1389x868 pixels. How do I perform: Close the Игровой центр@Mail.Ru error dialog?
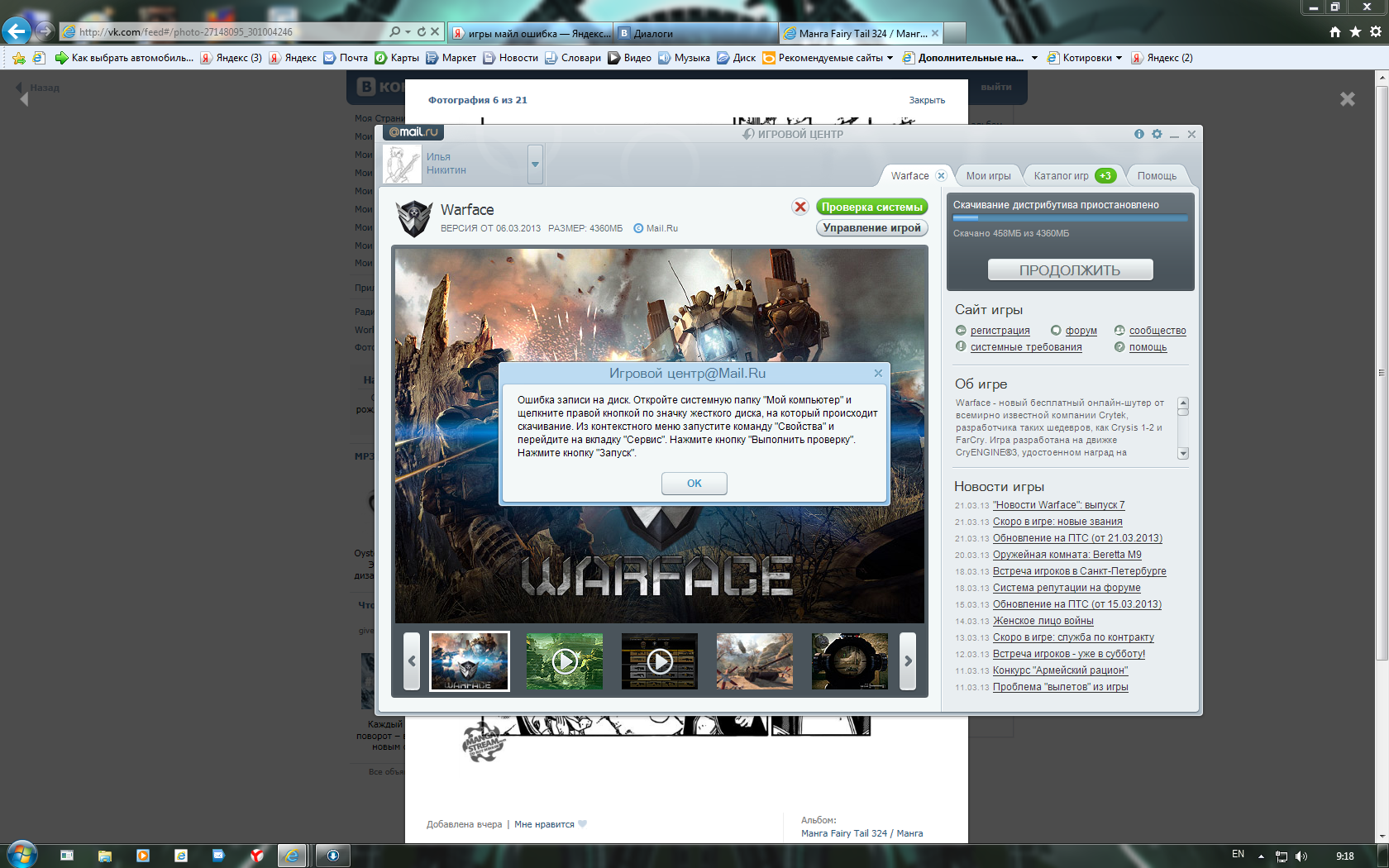click(878, 374)
